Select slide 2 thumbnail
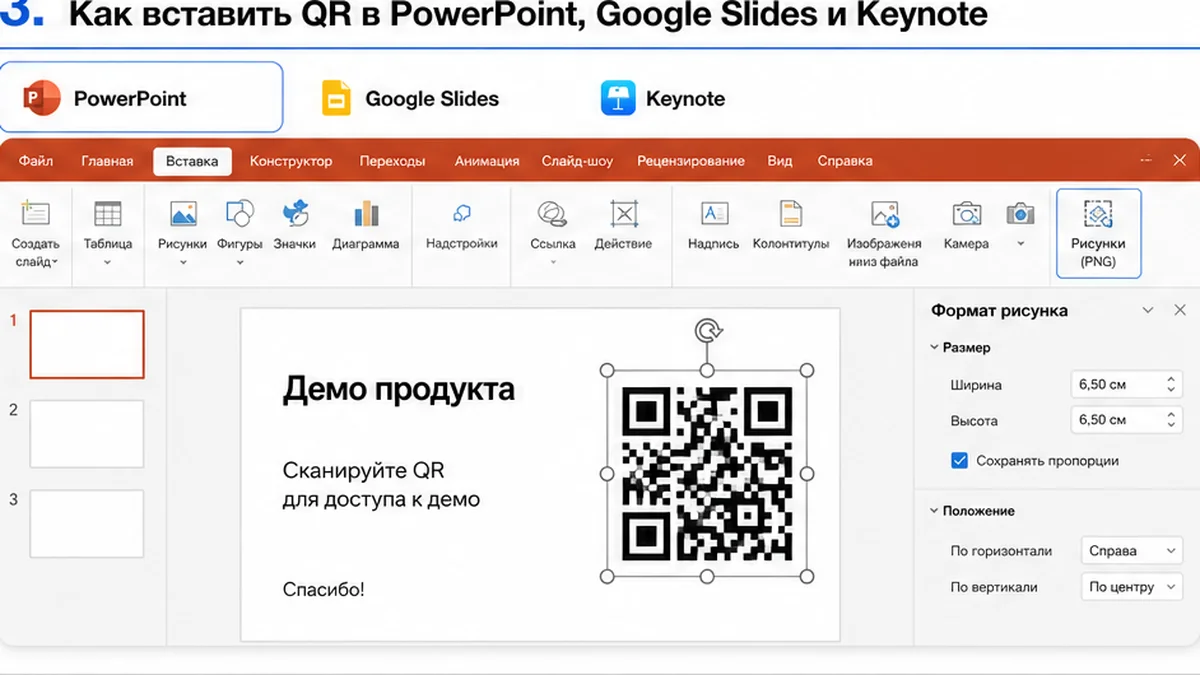Screen dimensions: 1200x675 click(87, 434)
